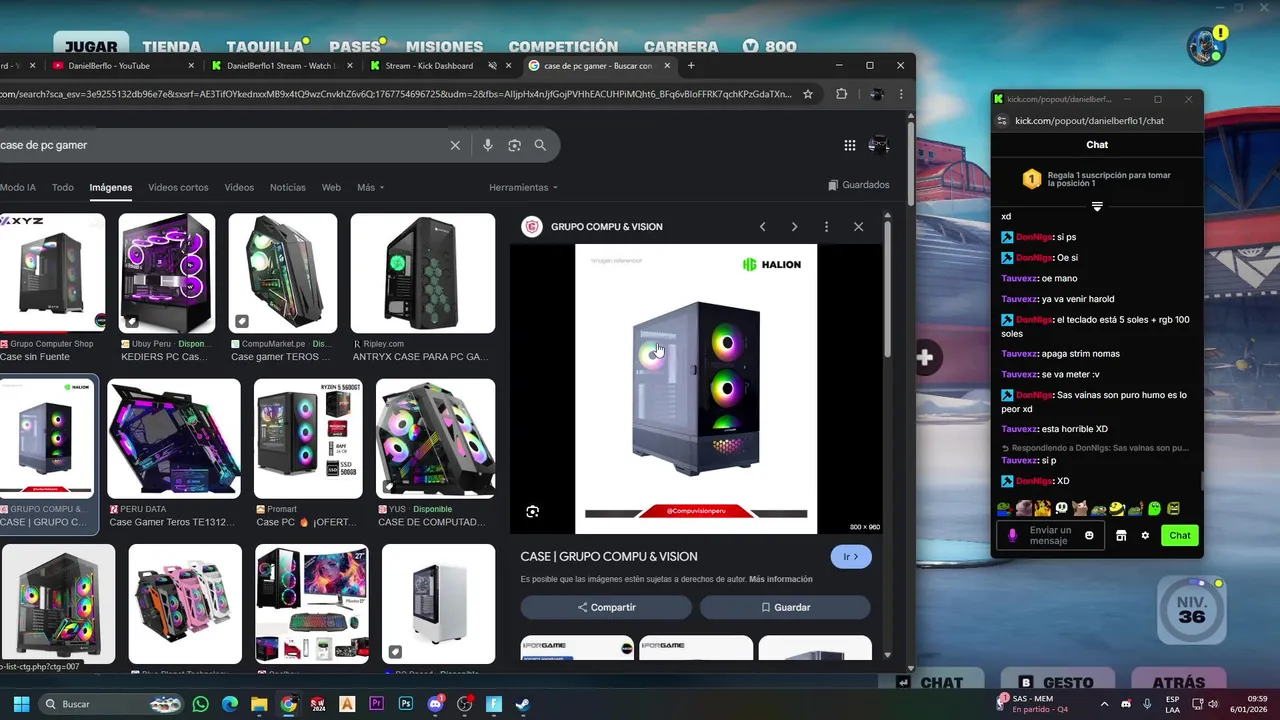1280x720 pixels.
Task: Clear the search box with the X icon
Action: coord(455,145)
